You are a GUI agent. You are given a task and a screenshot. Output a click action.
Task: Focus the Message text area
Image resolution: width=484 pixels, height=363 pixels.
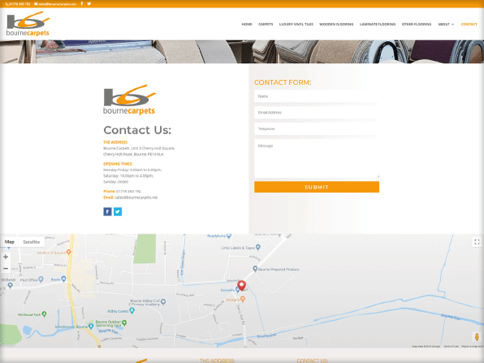tap(316, 159)
